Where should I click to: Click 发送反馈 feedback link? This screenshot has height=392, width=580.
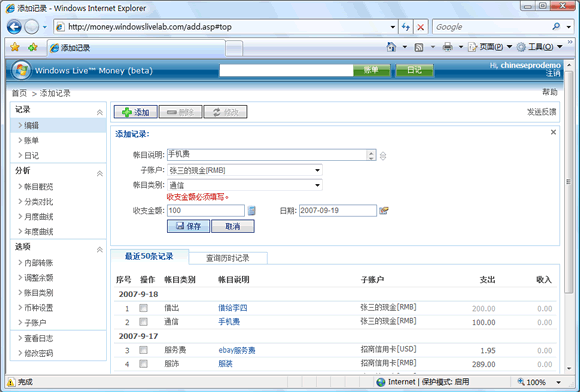(x=542, y=112)
